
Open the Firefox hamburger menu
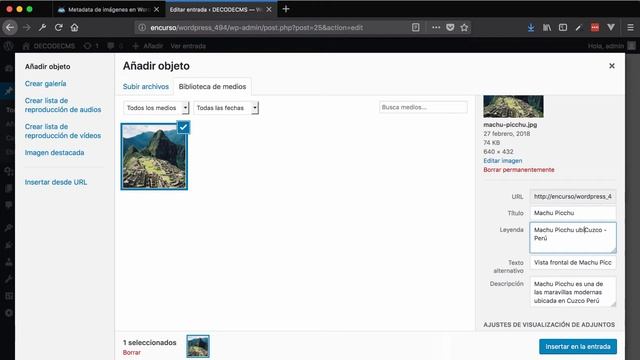pos(631,27)
